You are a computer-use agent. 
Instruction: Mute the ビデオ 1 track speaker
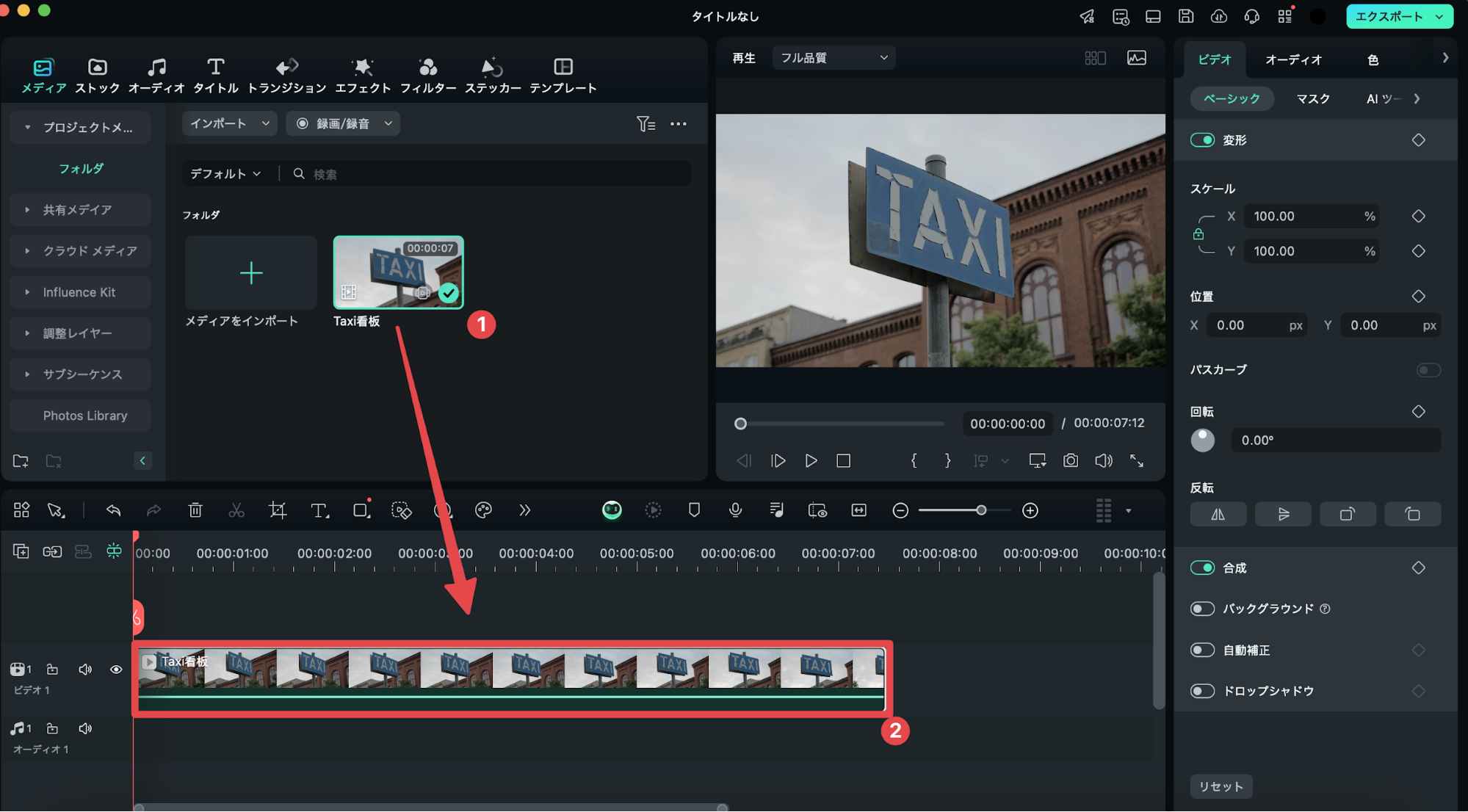85,669
